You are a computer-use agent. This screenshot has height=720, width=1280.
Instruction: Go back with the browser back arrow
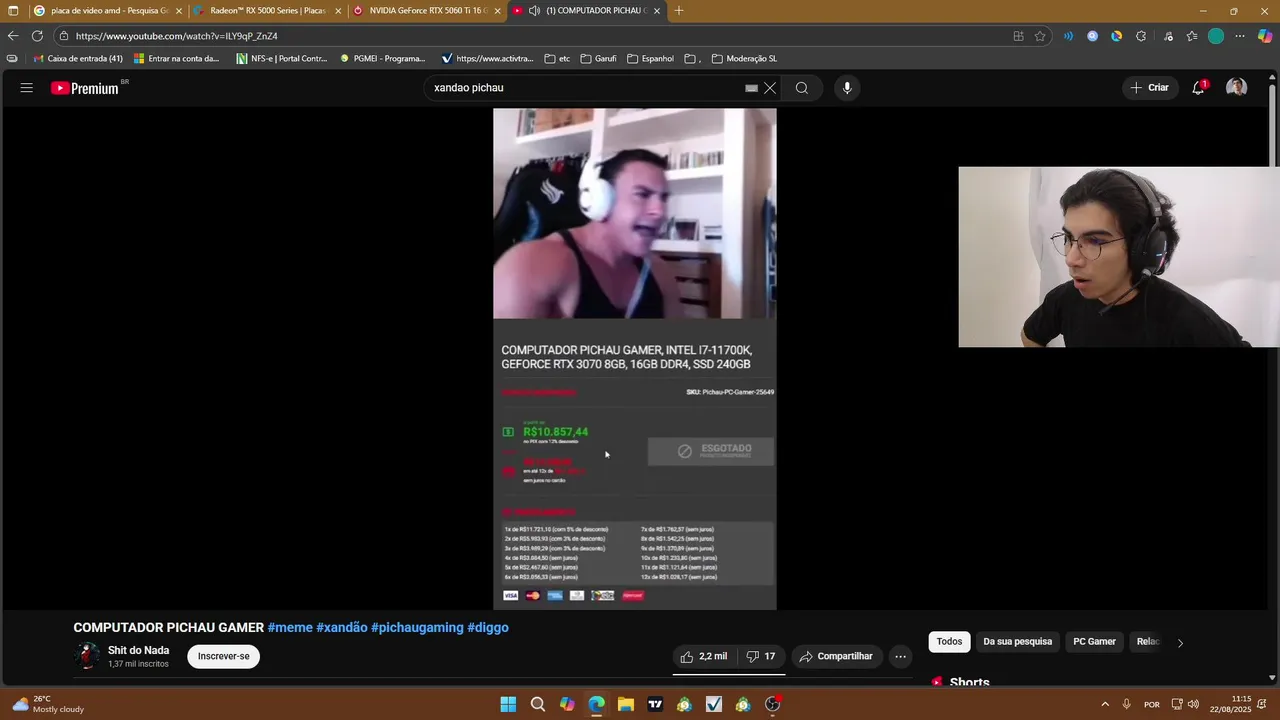(13, 36)
